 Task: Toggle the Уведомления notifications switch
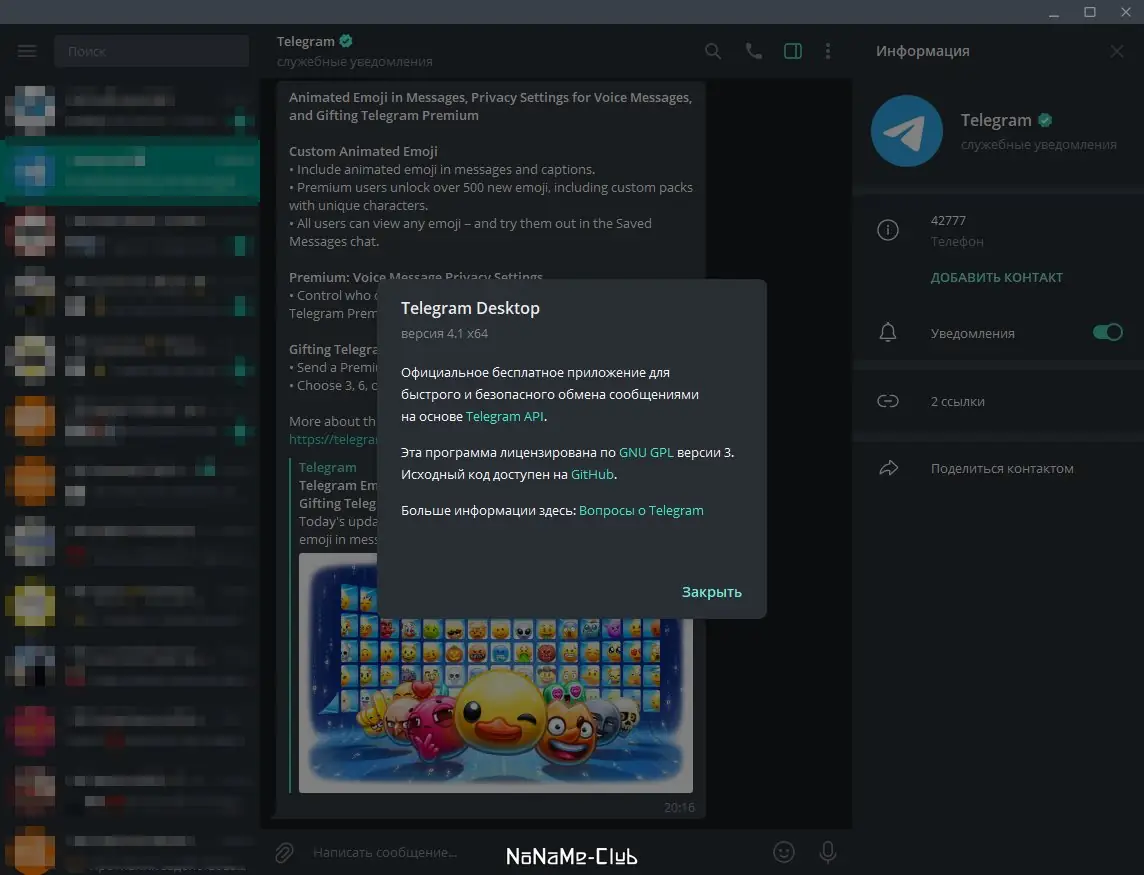coord(1107,333)
